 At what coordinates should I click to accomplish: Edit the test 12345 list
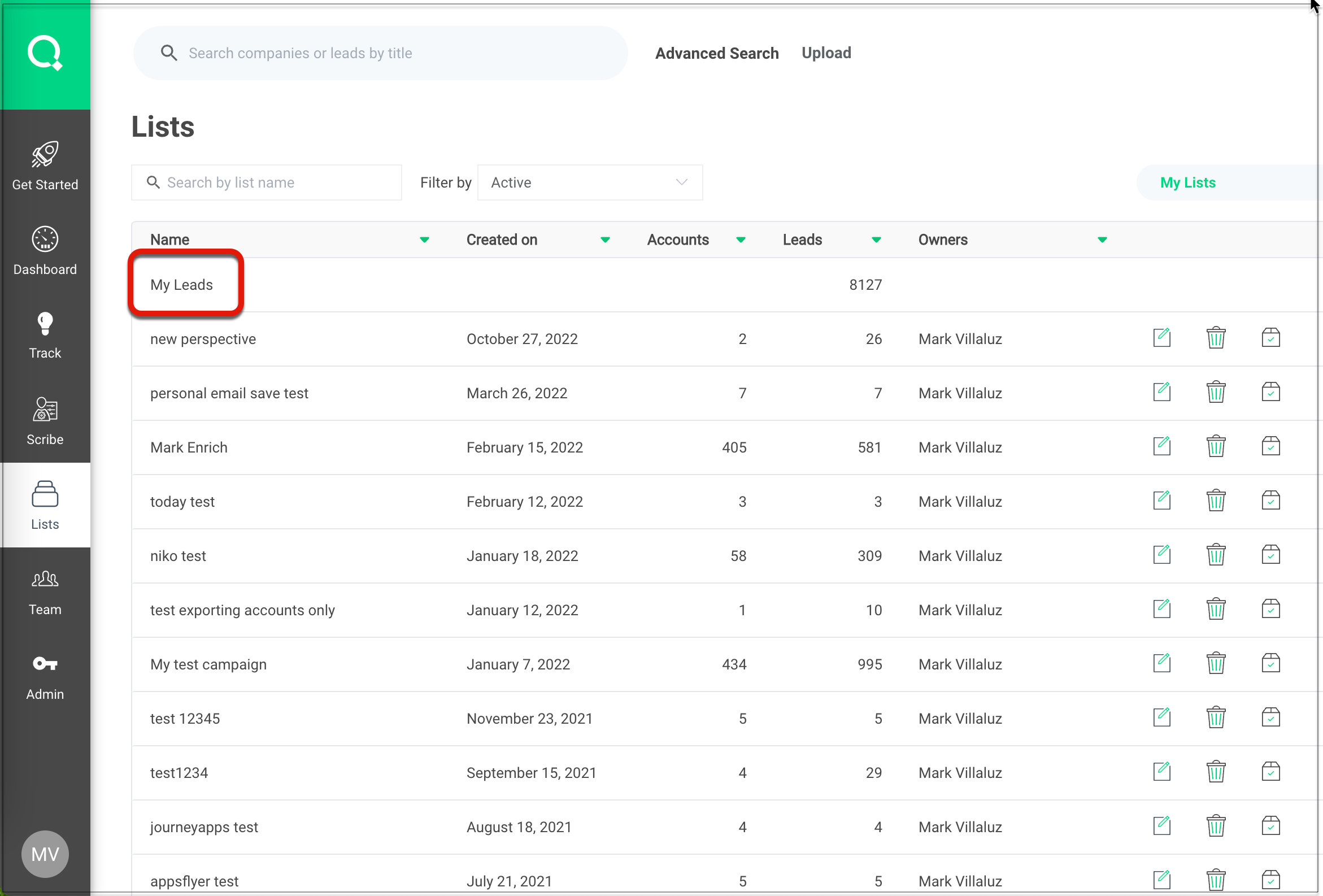[x=1161, y=717]
